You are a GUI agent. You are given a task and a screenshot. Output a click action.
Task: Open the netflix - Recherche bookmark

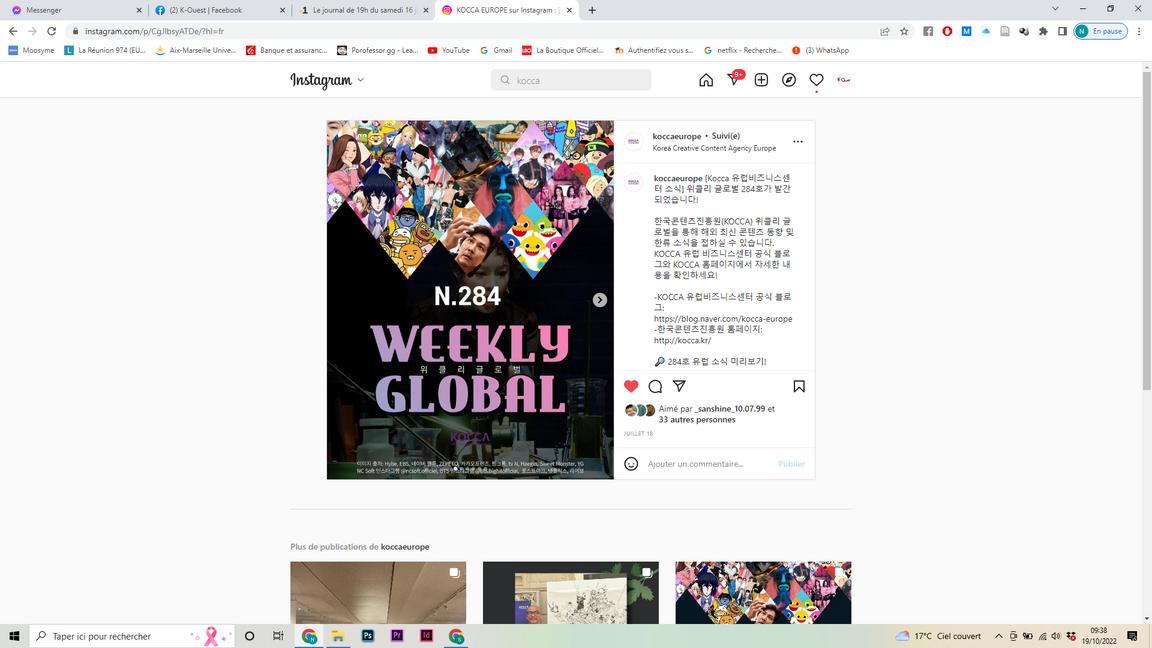pyautogui.click(x=742, y=50)
